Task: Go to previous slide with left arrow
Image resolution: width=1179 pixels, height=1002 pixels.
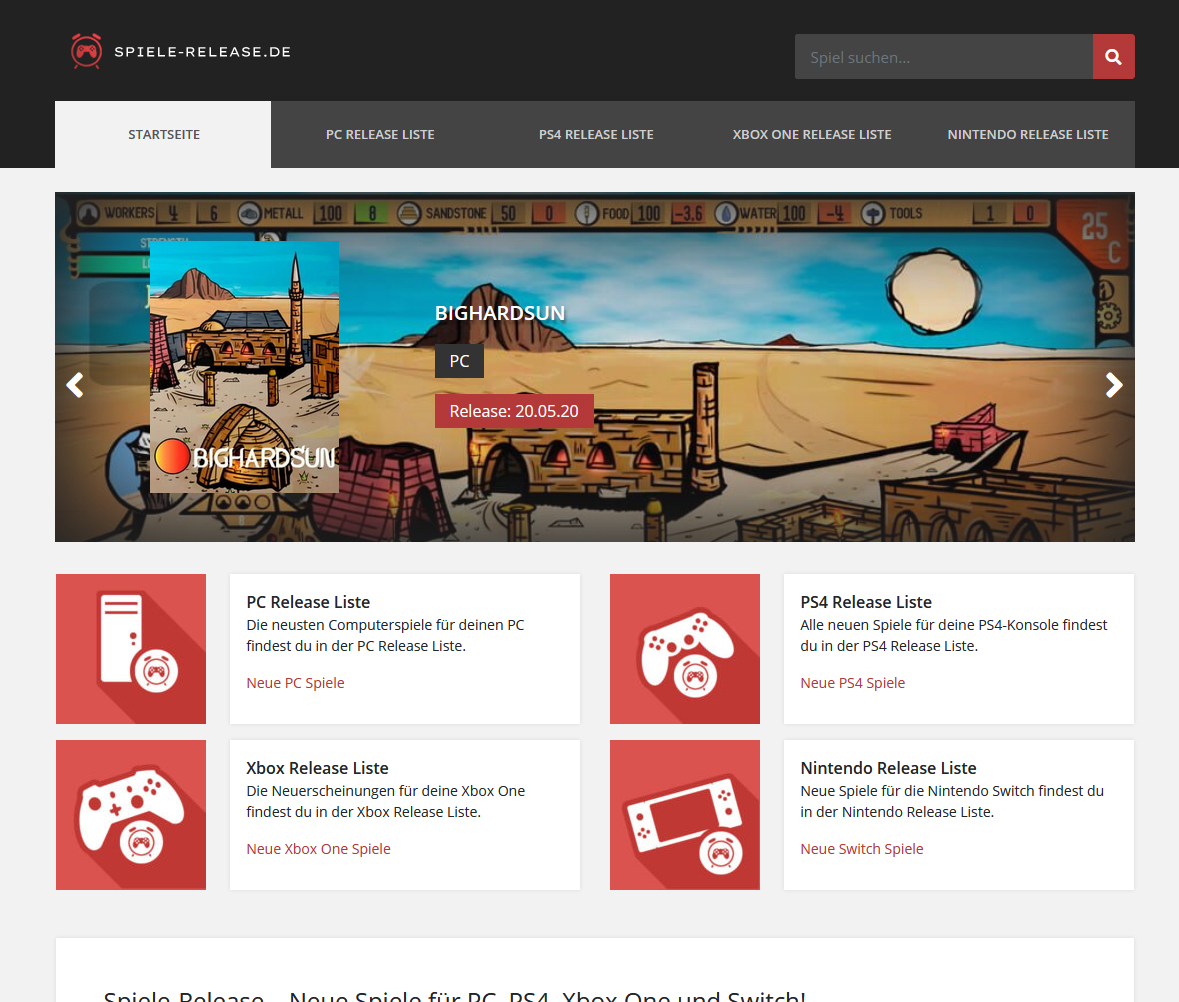Action: pyautogui.click(x=75, y=386)
